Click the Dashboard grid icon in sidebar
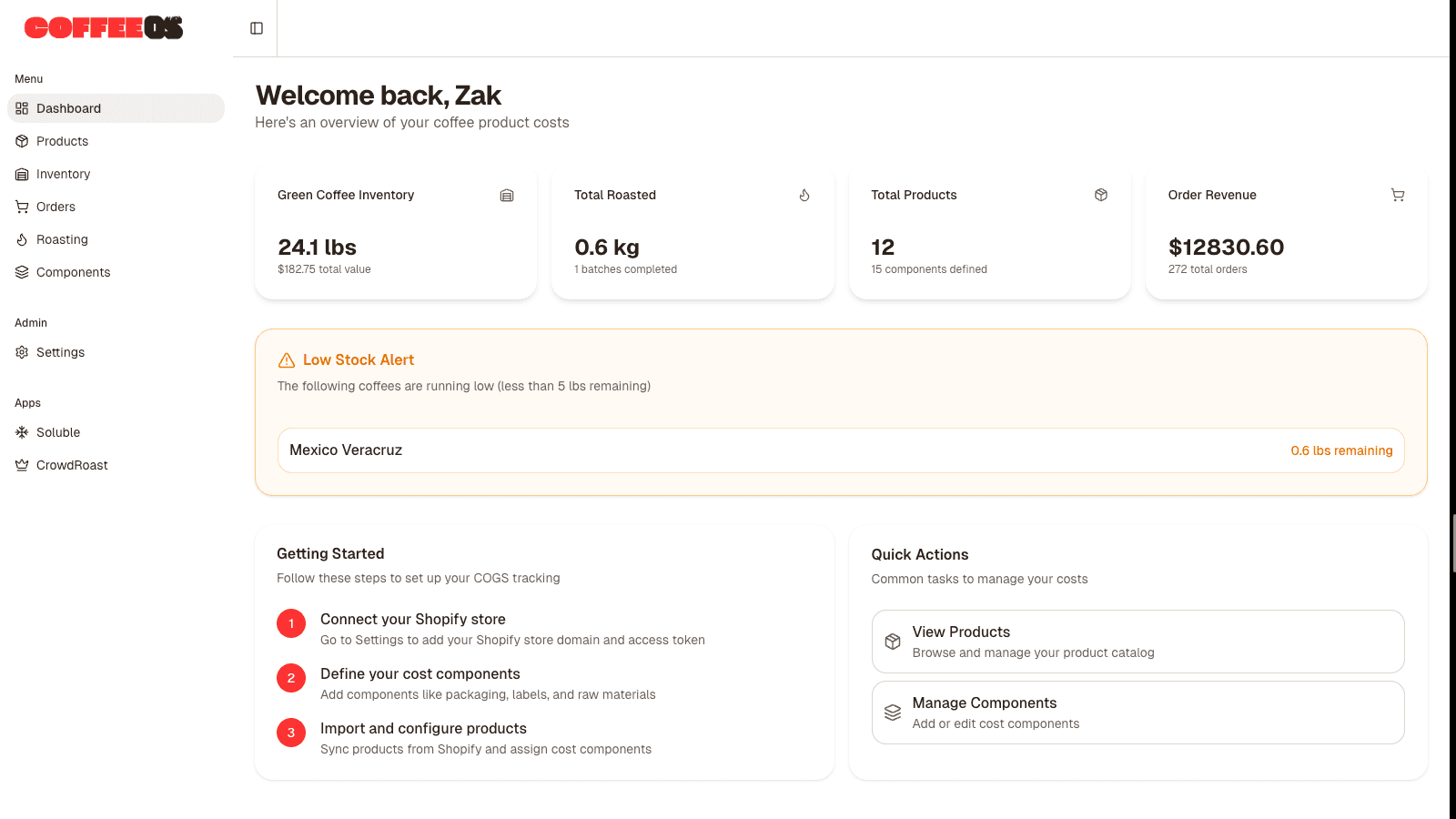Screen dimensions: 1456x819 tap(22, 108)
